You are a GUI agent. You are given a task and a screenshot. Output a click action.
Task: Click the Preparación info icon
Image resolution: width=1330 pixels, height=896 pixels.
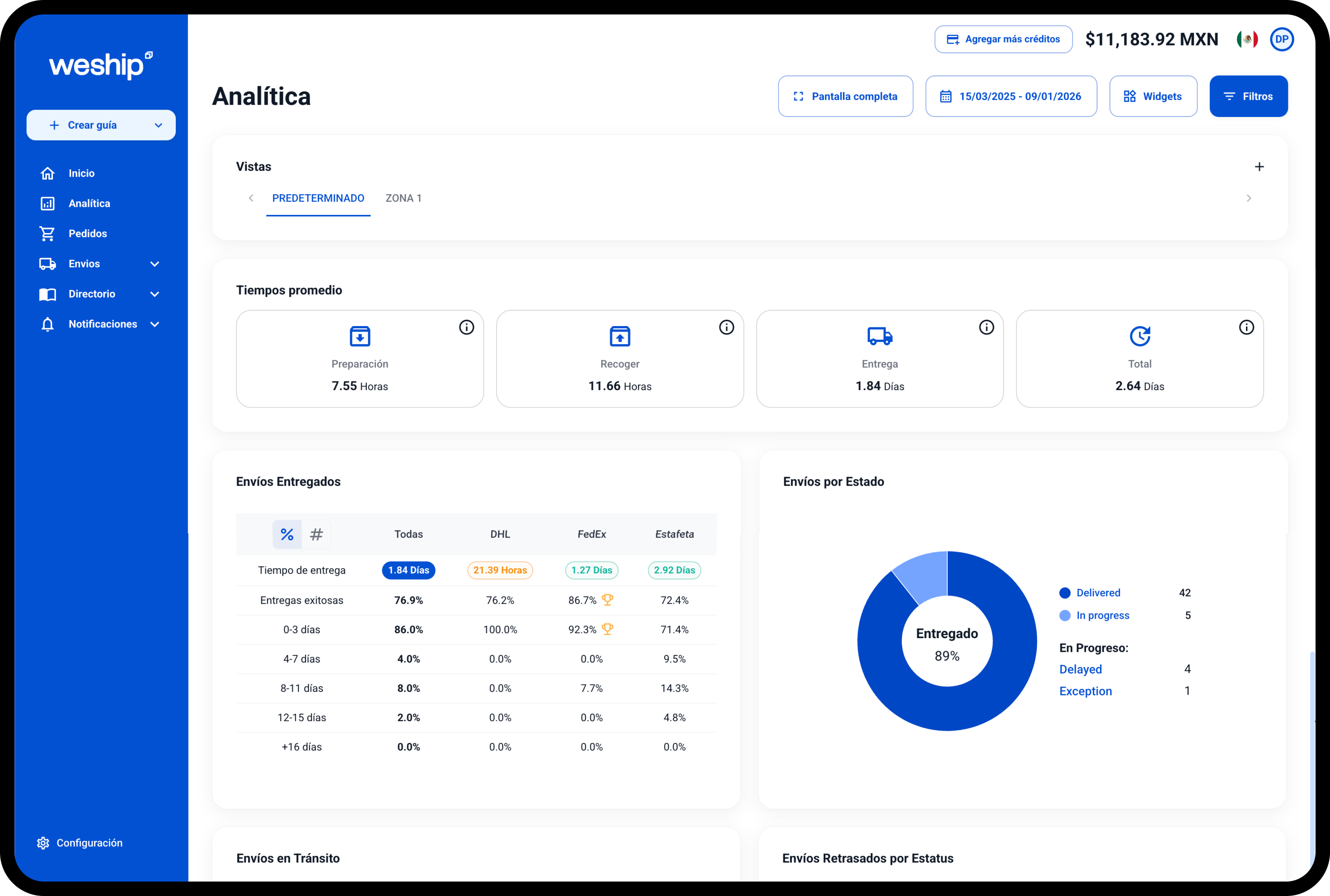click(x=466, y=327)
